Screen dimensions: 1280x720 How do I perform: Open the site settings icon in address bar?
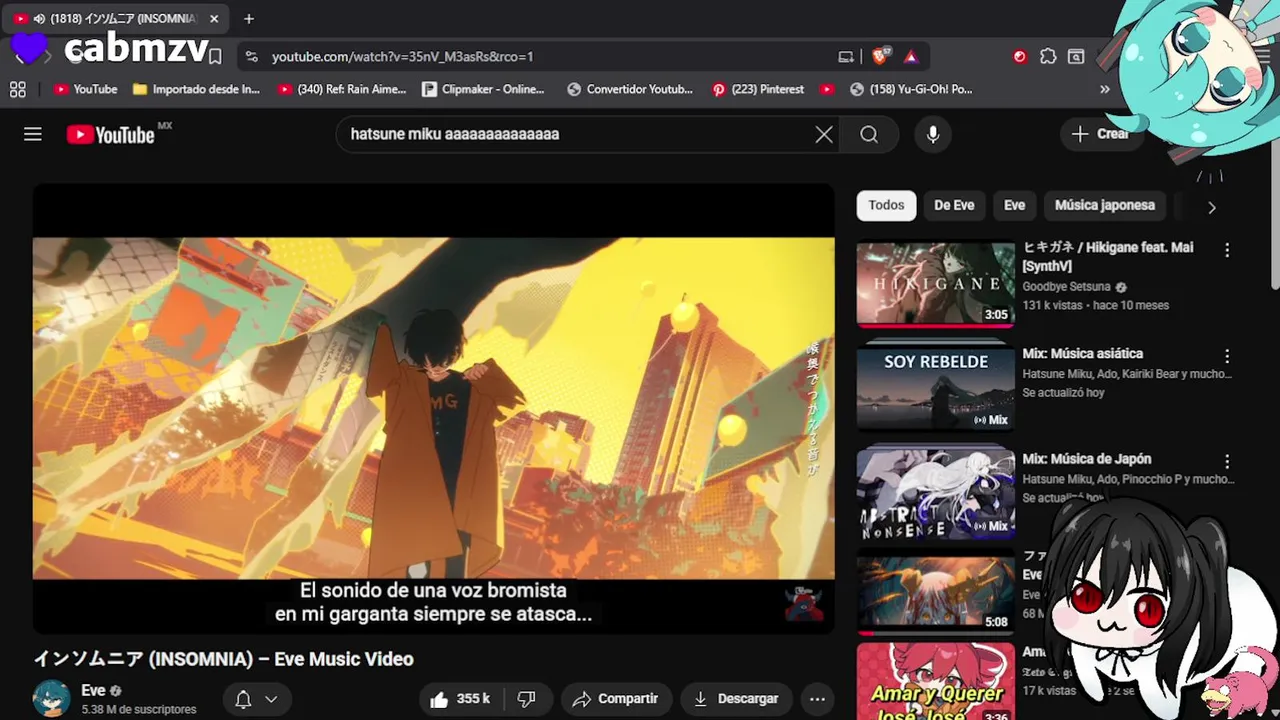251,57
